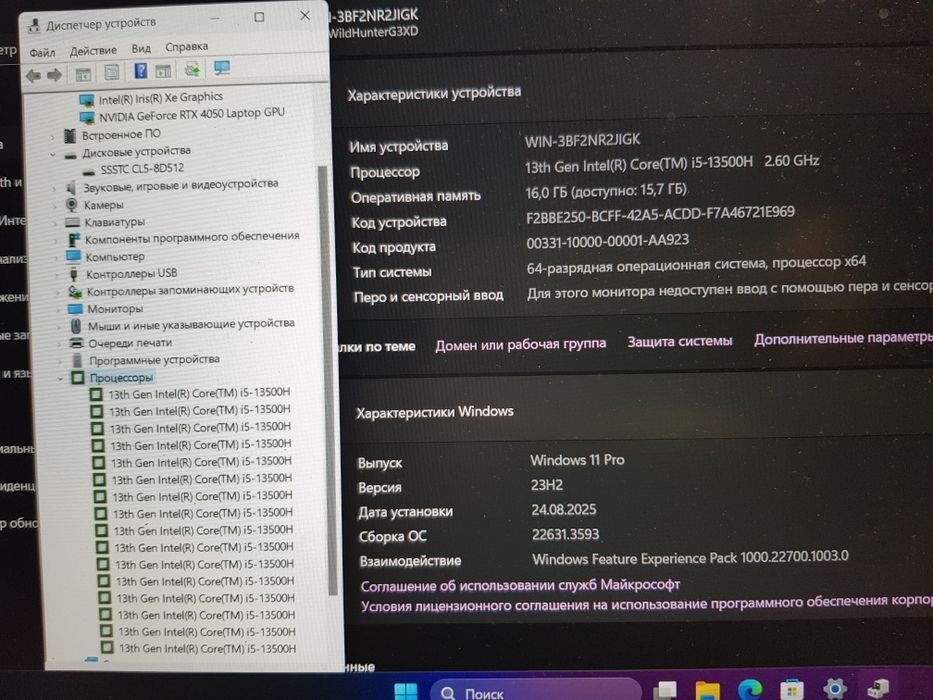
Task: Click the Windows Start button on taskbar
Action: click(406, 692)
